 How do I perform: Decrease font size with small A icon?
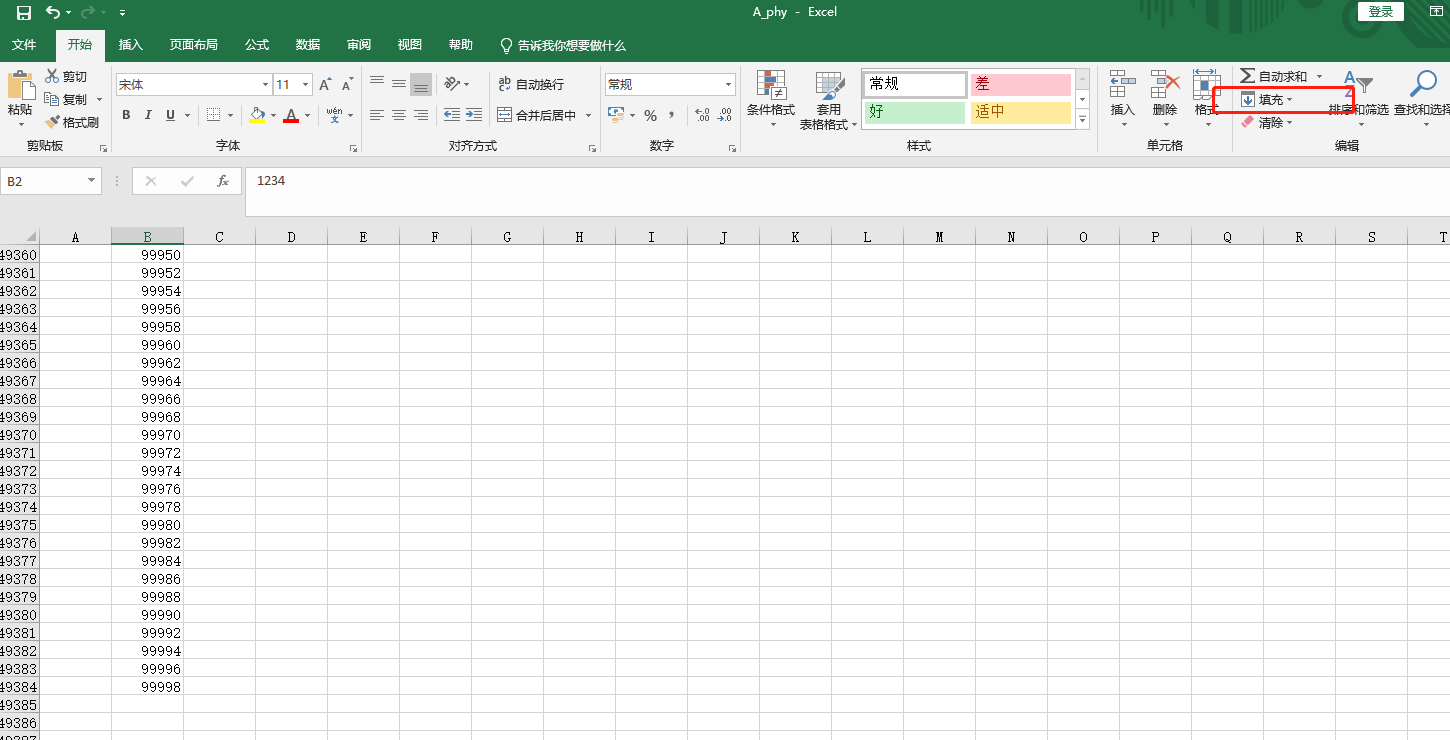click(x=347, y=85)
